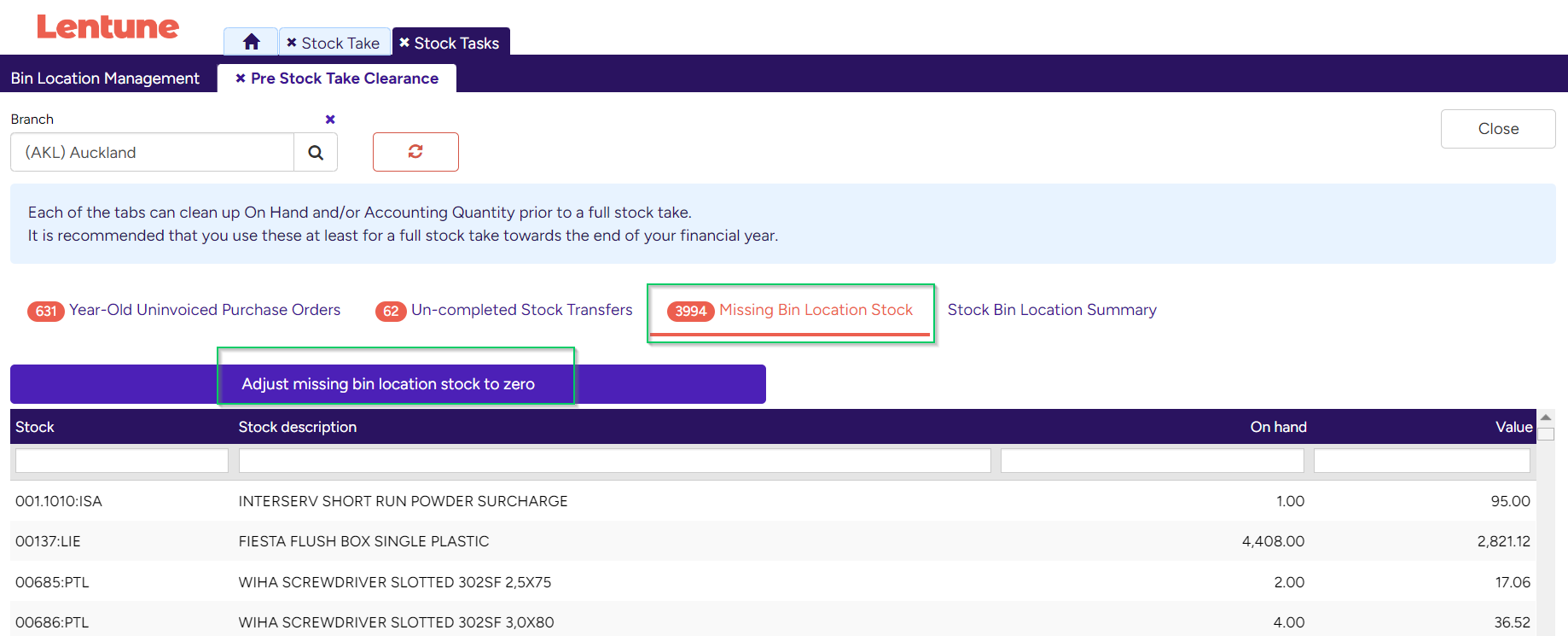Close Pre Stock Take Clearance sub-tab X
Viewport: 1568px width, 636px height.
[x=241, y=79]
